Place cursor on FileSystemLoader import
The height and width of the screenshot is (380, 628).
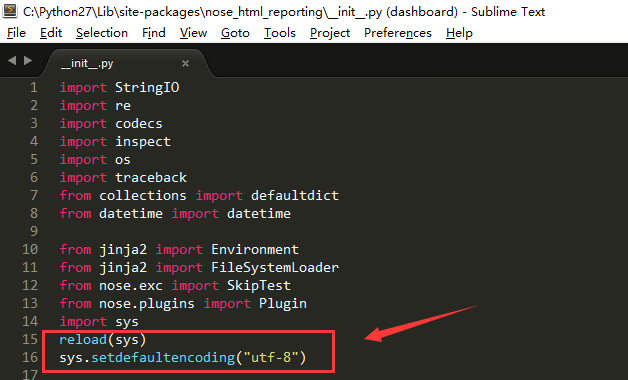coord(275,267)
